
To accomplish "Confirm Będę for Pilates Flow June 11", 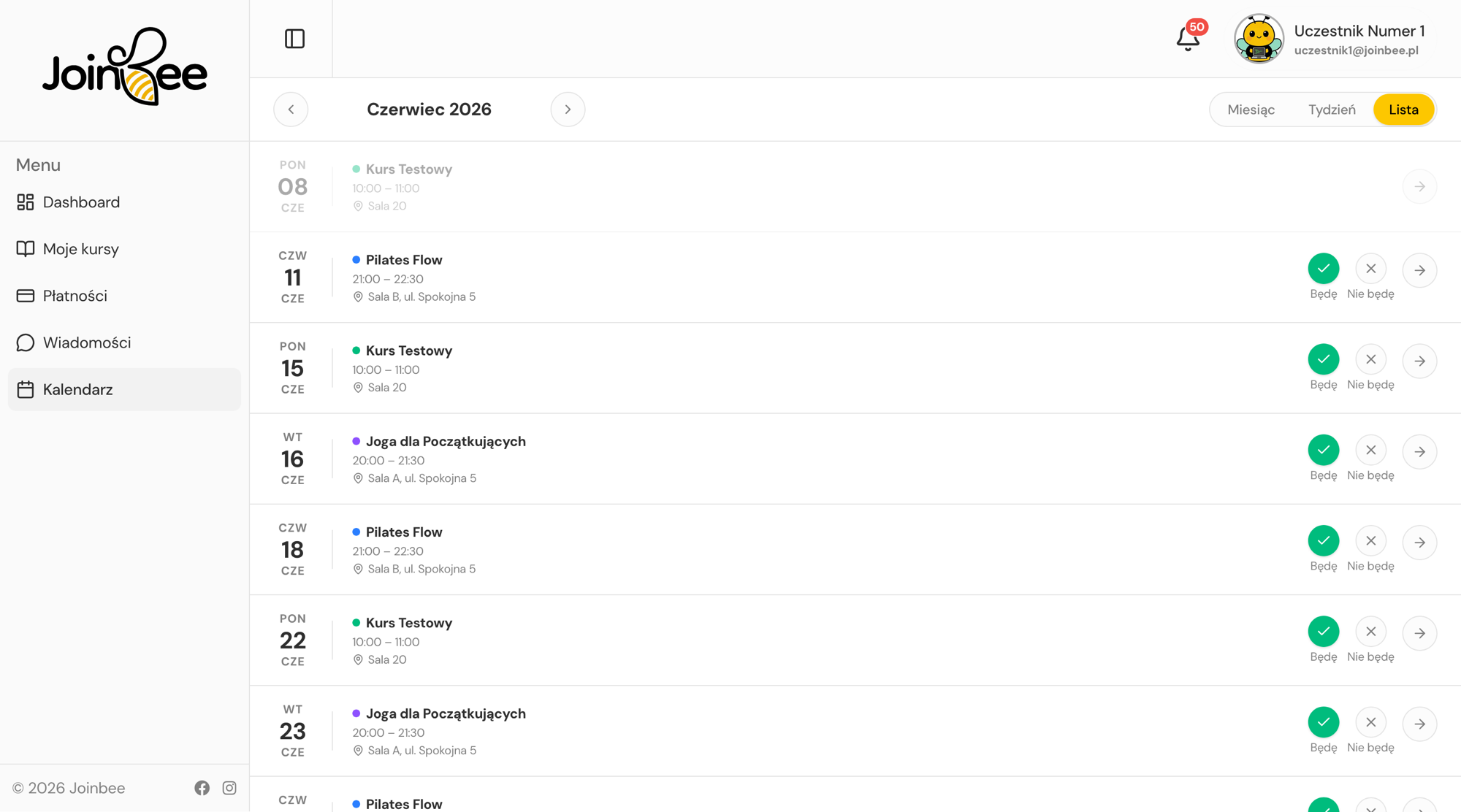I will (1323, 269).
